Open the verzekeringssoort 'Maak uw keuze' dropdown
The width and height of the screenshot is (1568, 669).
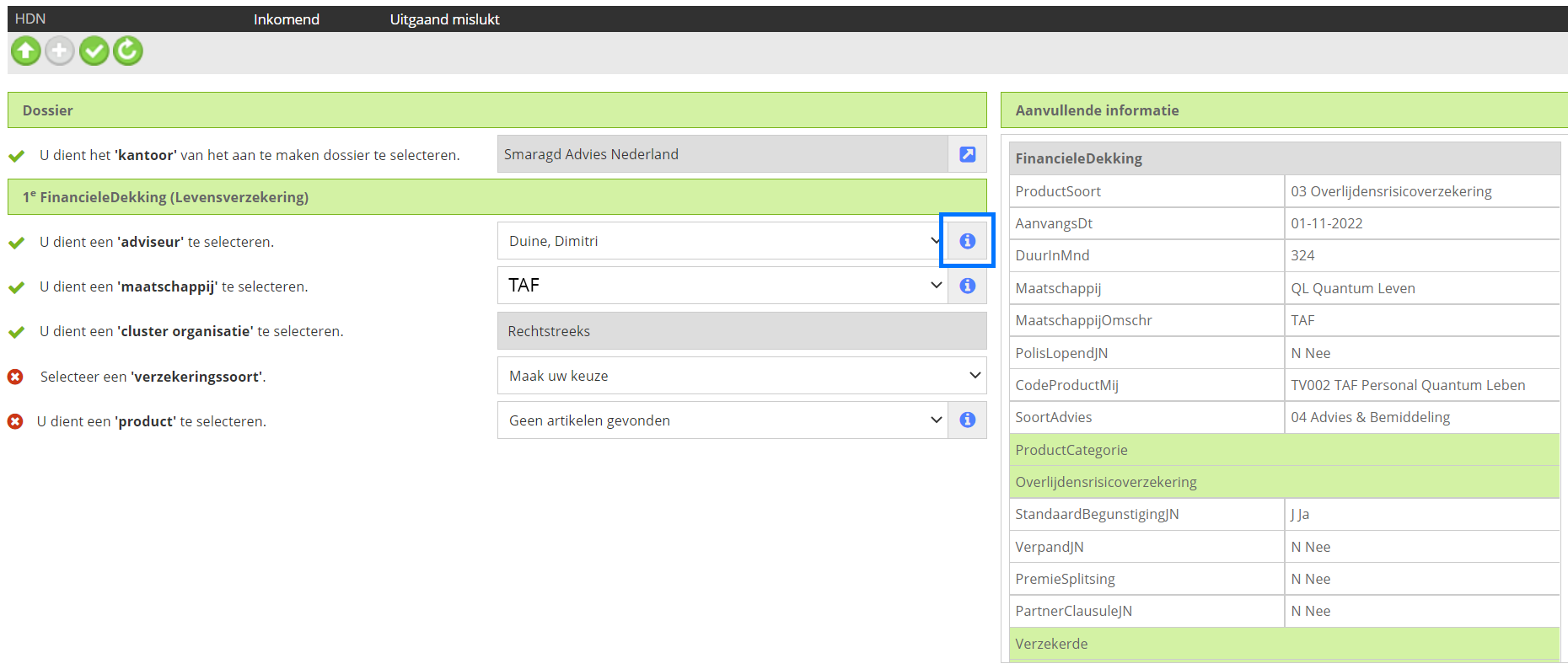[741, 376]
